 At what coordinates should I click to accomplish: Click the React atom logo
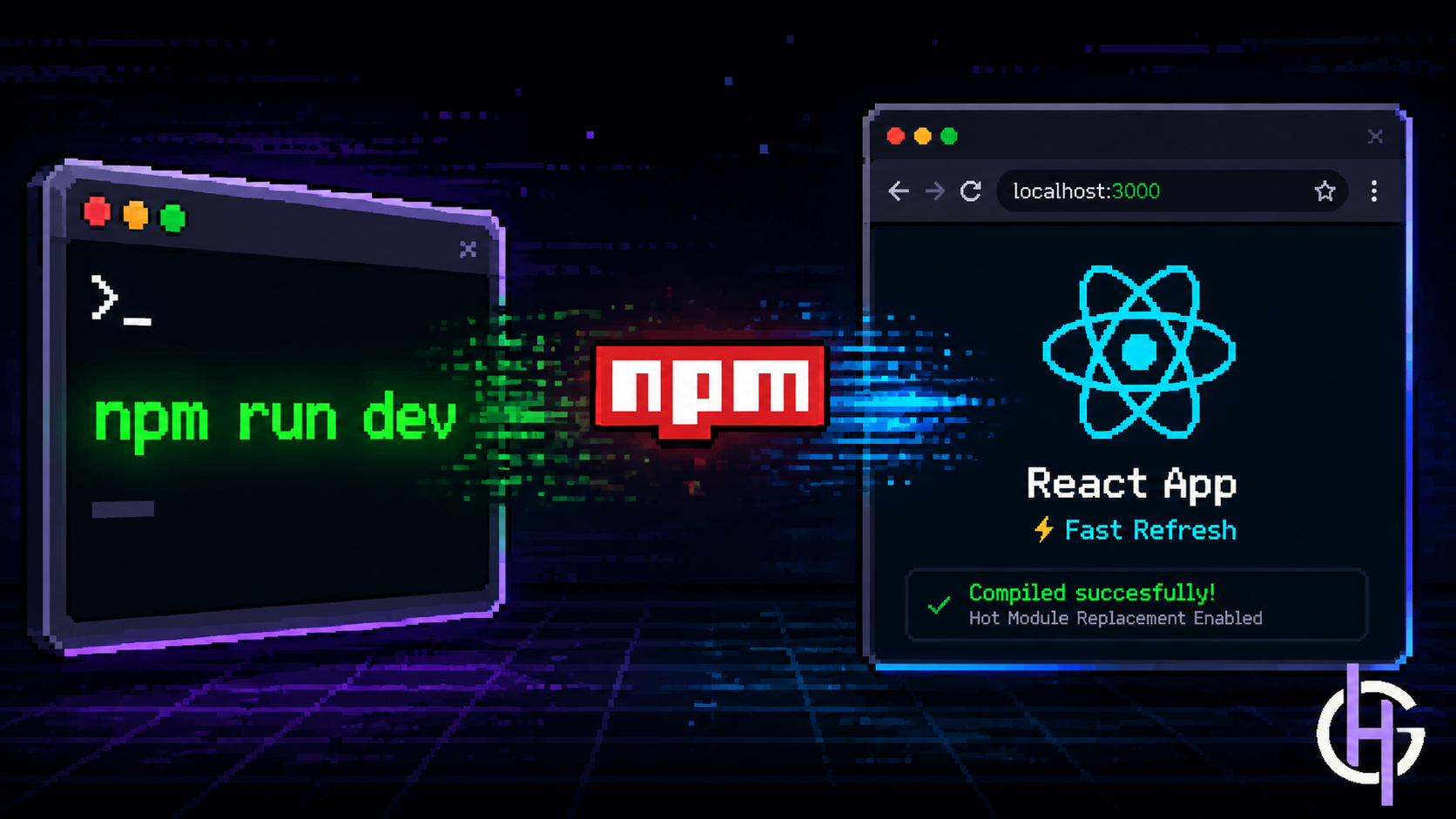(x=1139, y=352)
